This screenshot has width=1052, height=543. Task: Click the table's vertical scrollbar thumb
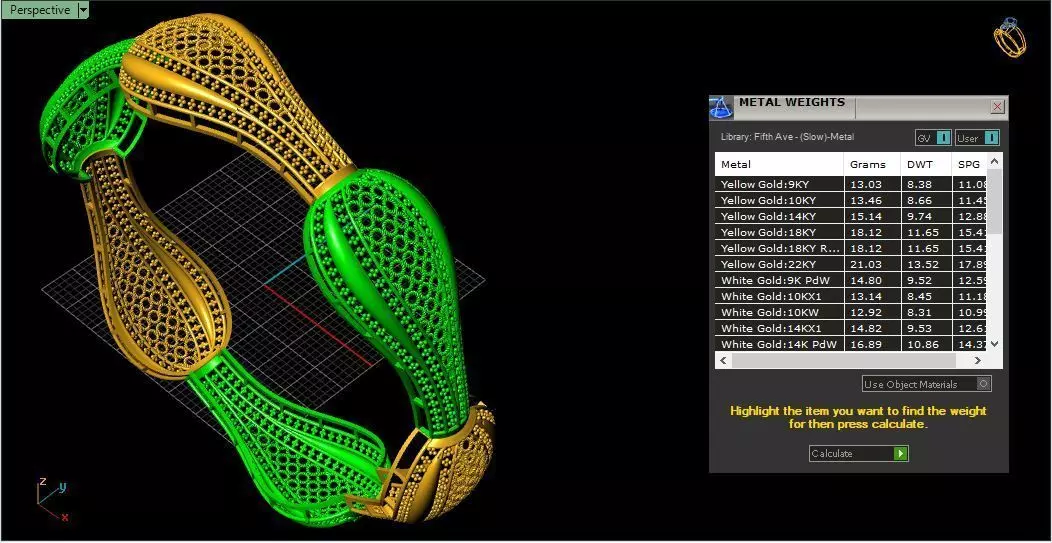point(994,201)
